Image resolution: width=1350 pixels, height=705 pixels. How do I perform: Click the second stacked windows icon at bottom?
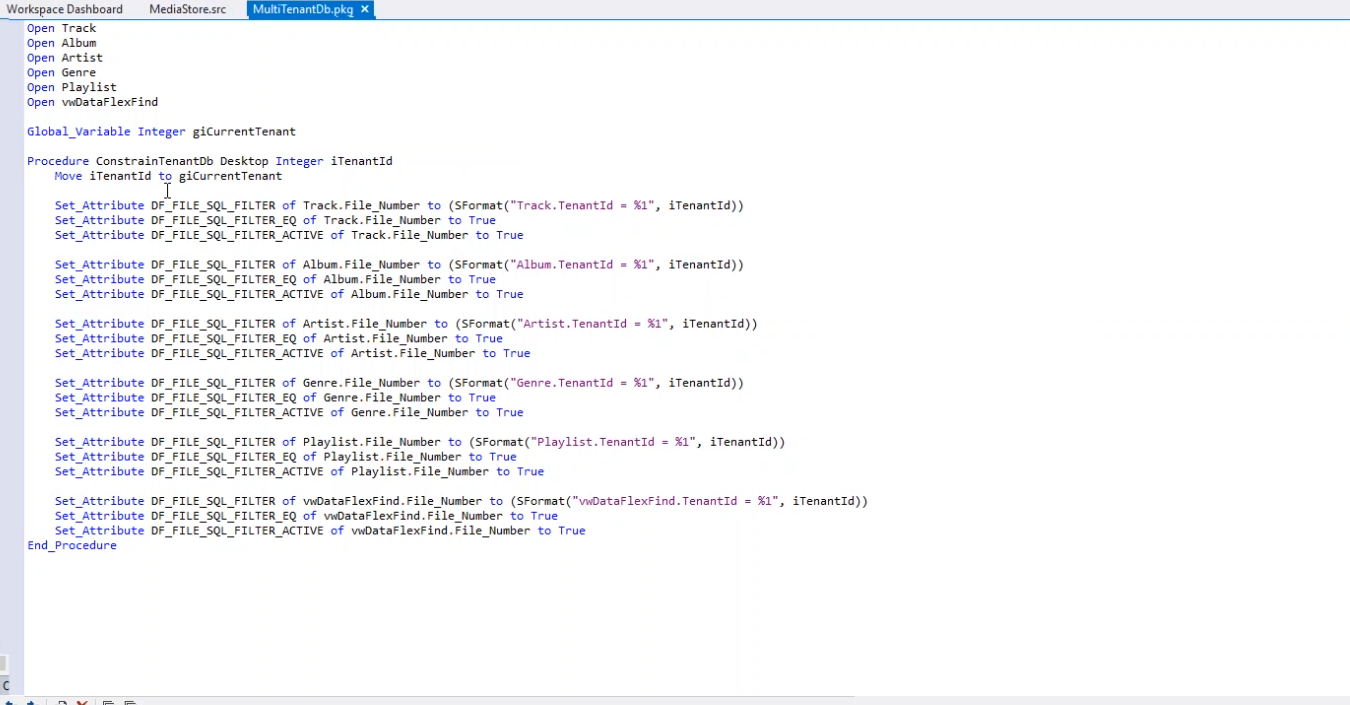(x=130, y=702)
